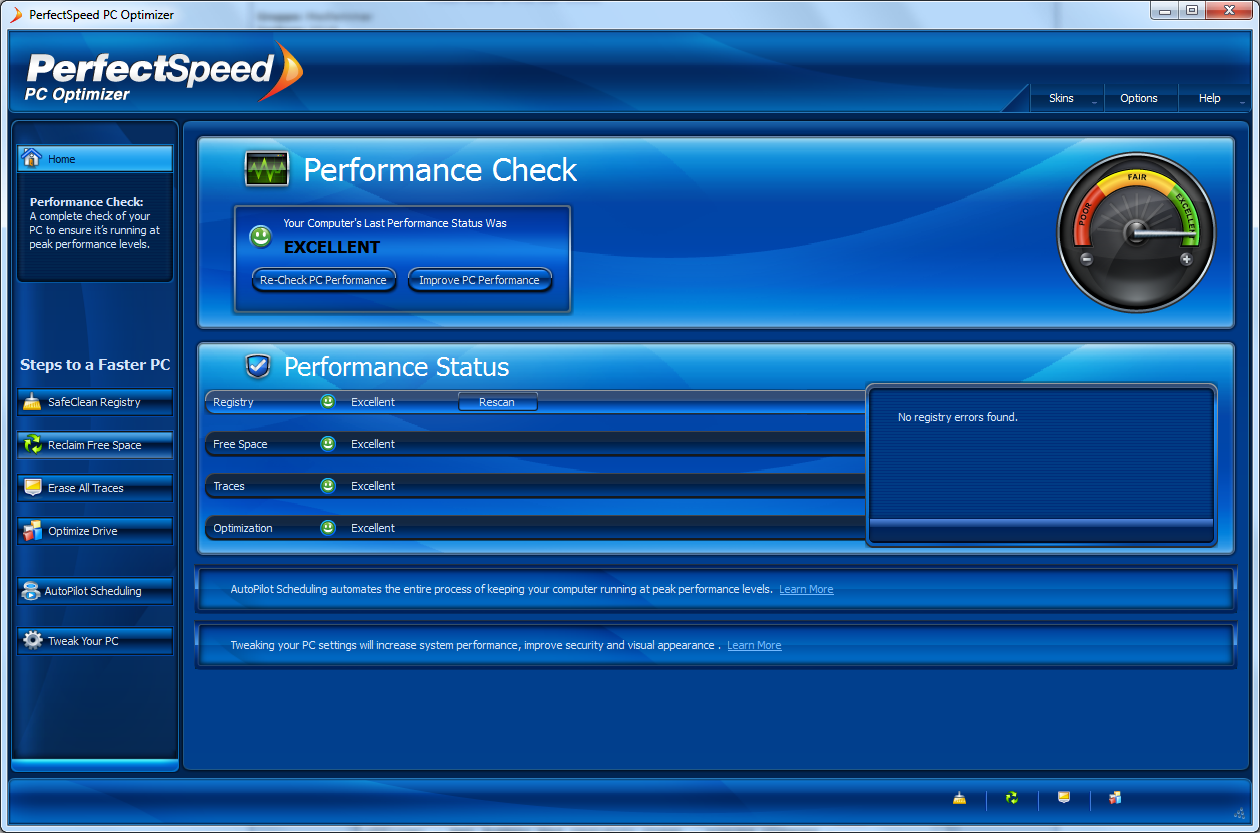Select the Traces label in Performance Status
The height and width of the screenshot is (833, 1260).
point(229,486)
